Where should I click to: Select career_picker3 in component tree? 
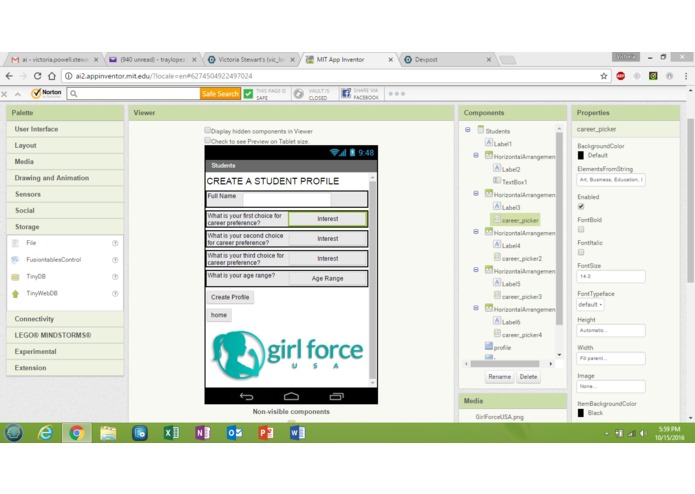pos(522,296)
